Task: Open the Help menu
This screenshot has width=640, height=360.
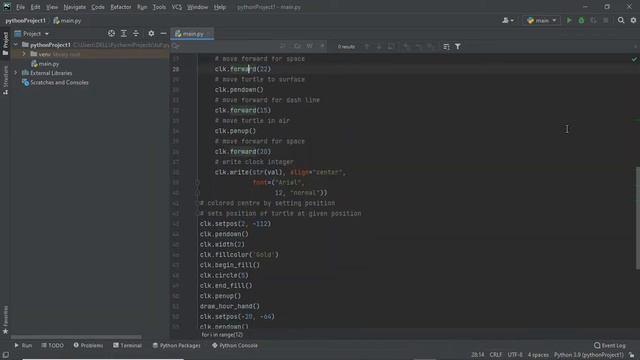Action: pos(220,7)
